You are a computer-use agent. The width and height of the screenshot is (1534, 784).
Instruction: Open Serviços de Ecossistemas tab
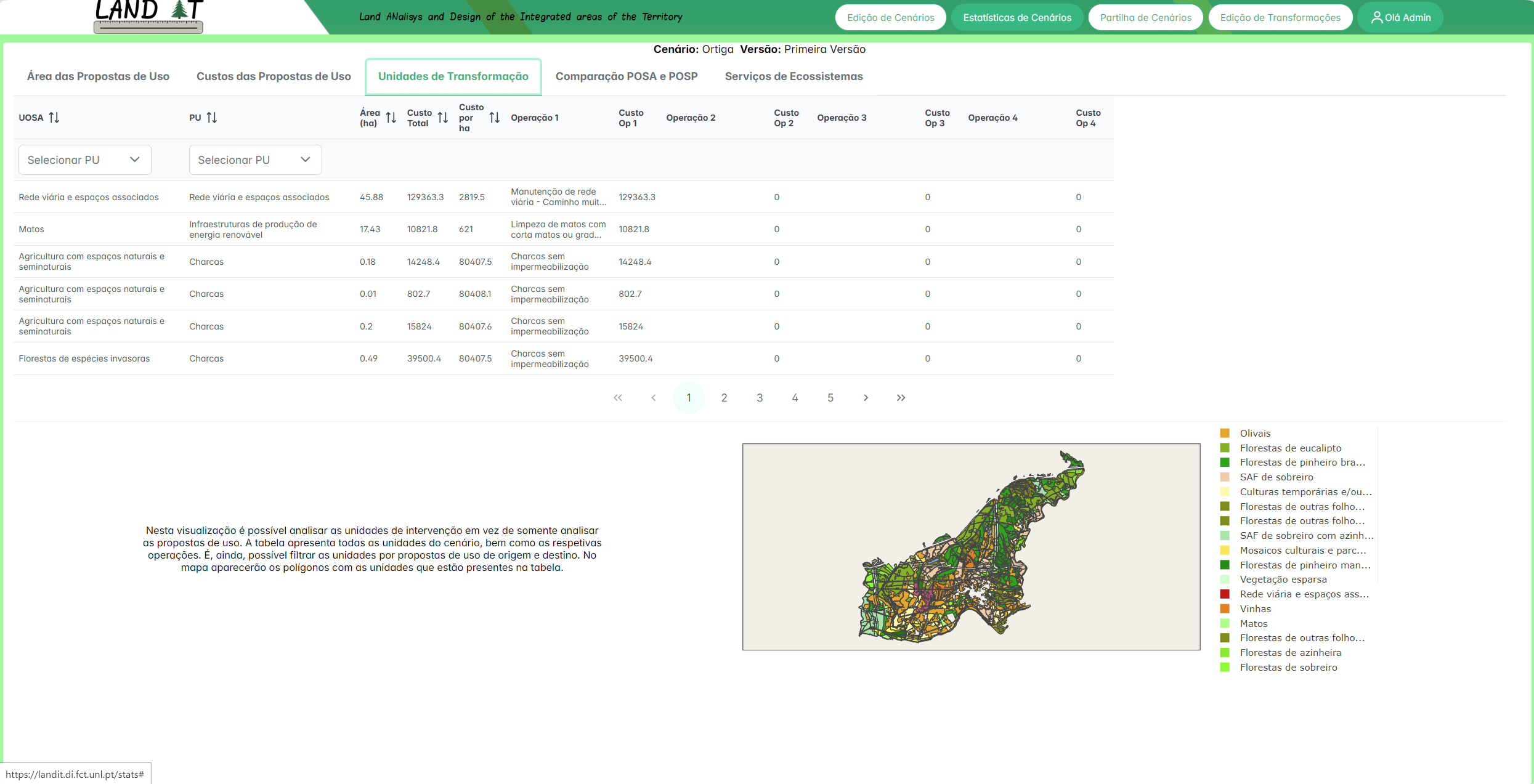[793, 76]
